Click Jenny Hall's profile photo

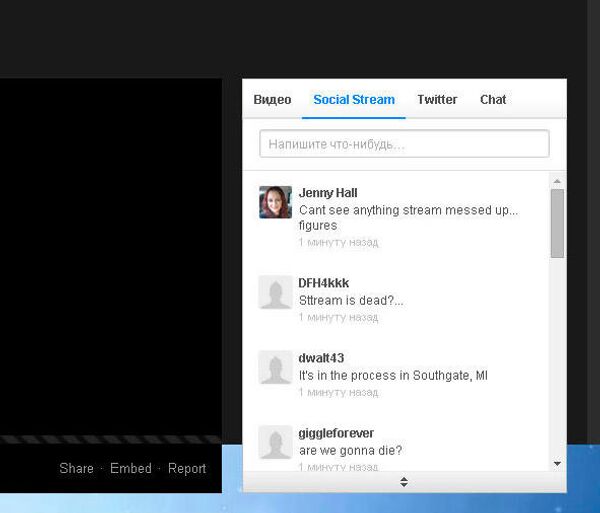275,202
